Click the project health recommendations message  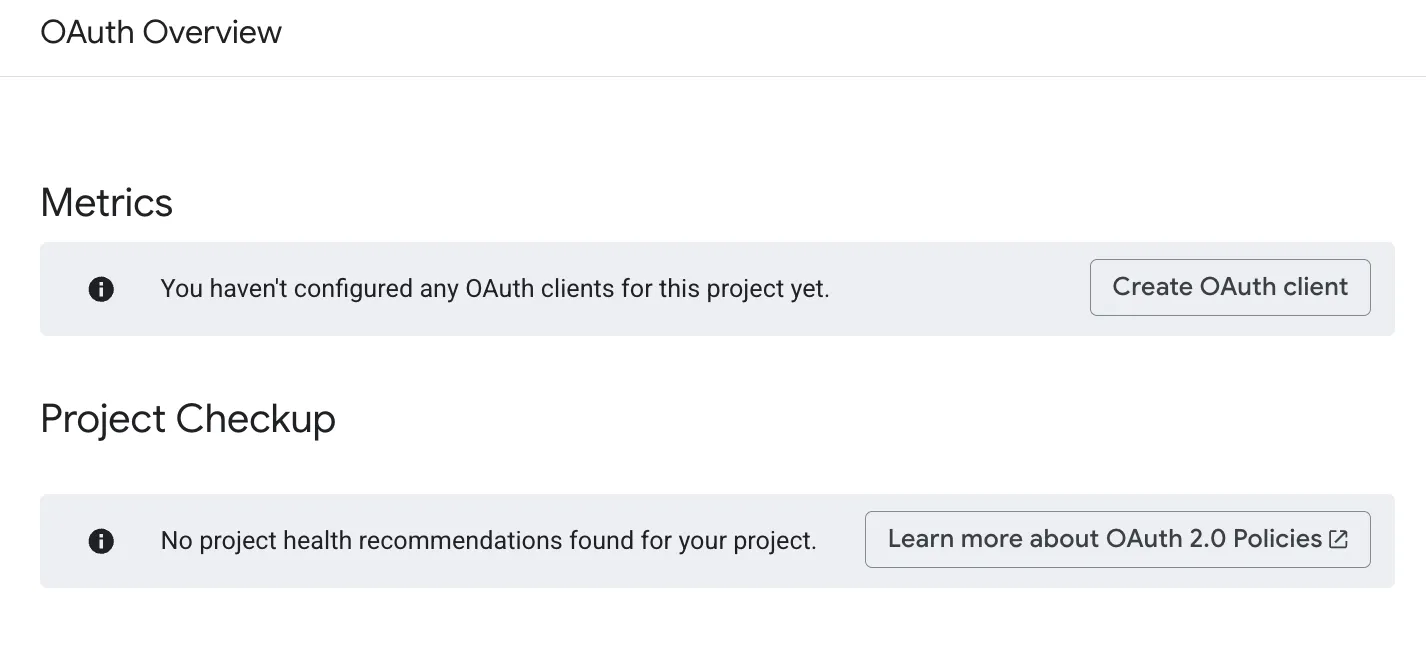(x=488, y=541)
